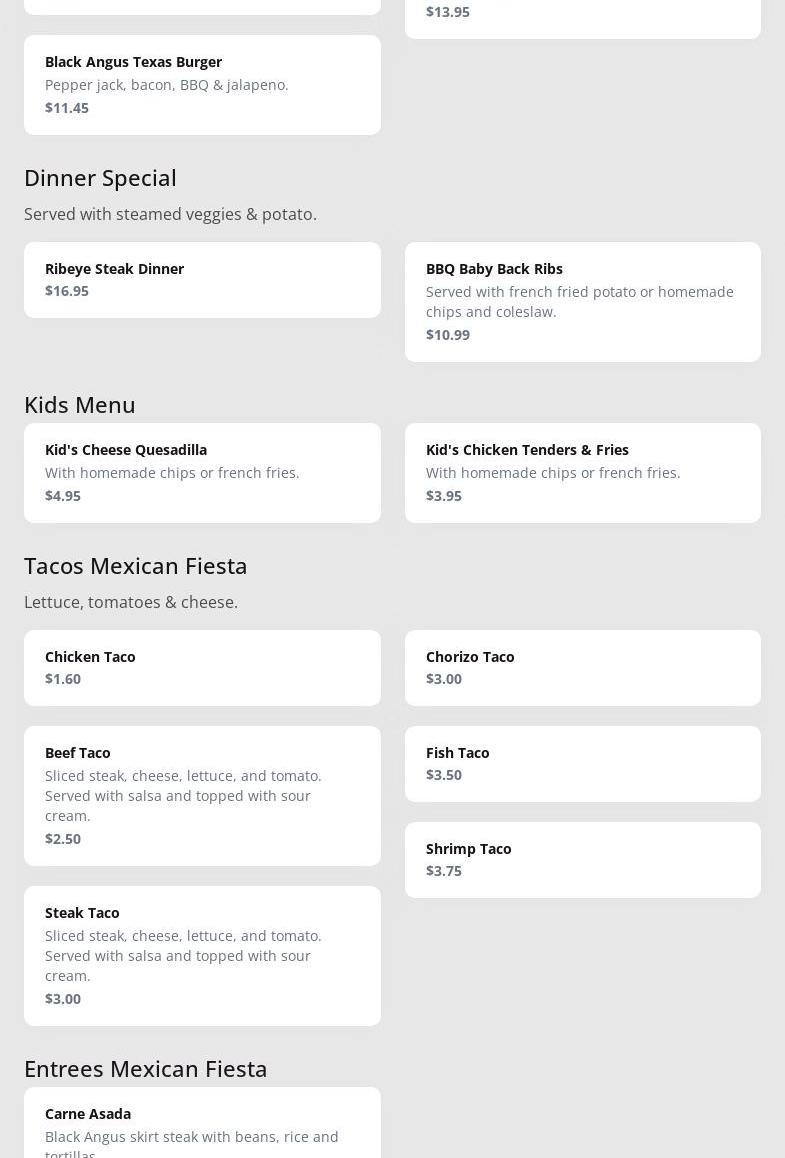Select the Black Angus Texas Burger item
785x1158 pixels.
[x=202, y=84]
